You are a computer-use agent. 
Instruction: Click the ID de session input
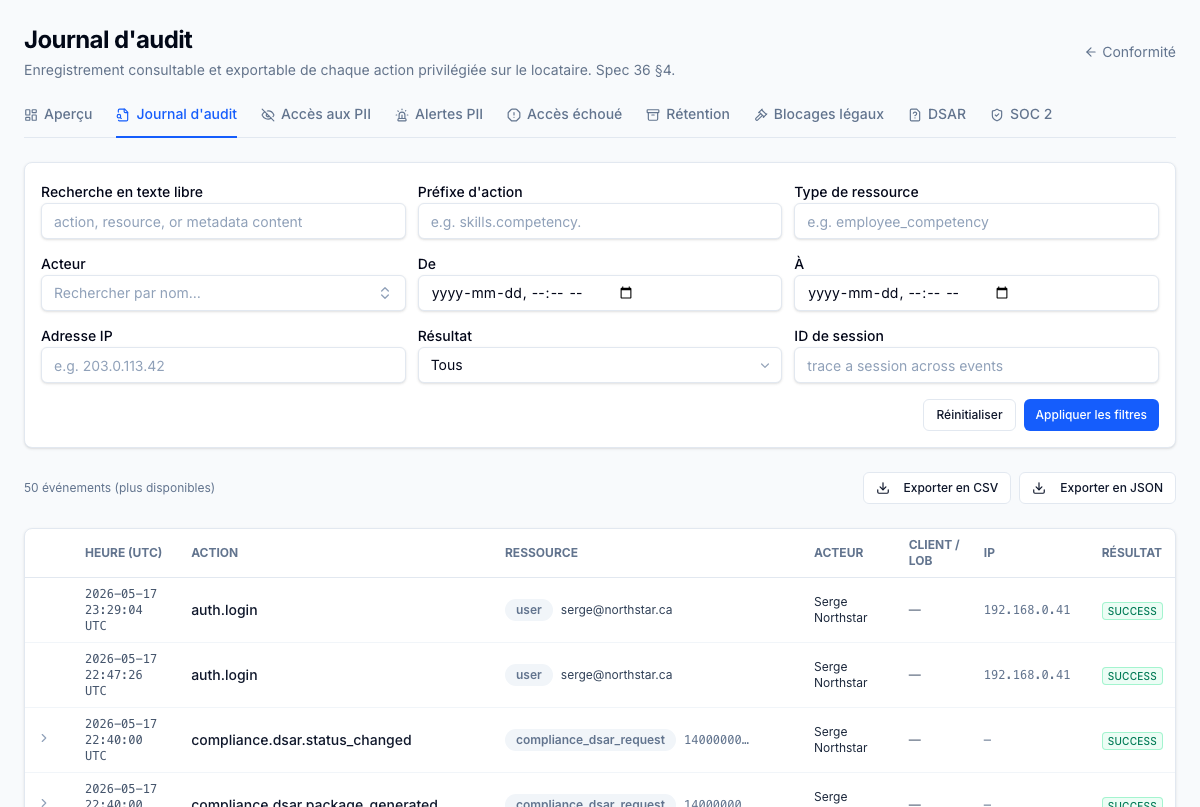(x=976, y=366)
